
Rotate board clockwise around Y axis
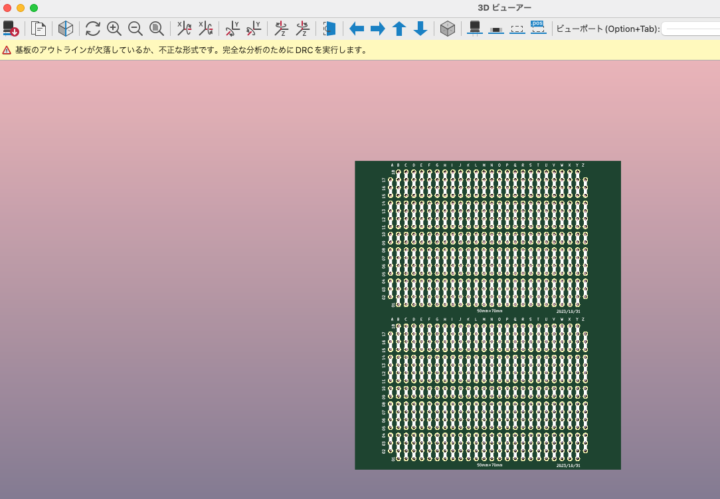(232, 29)
